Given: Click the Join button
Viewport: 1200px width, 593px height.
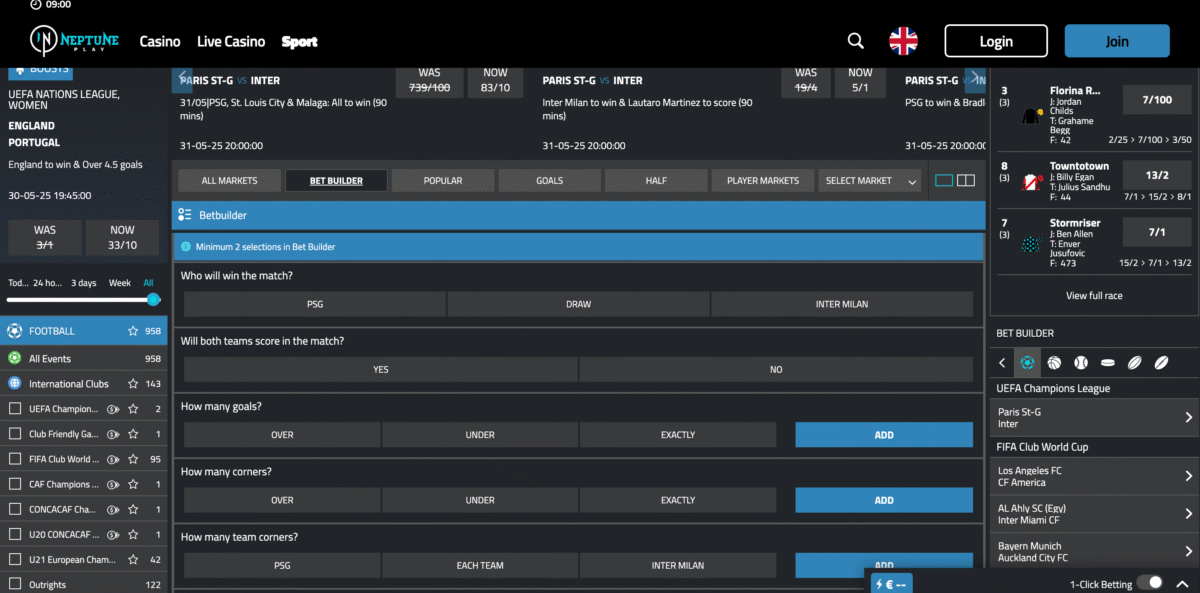Looking at the screenshot, I should (x=1117, y=41).
